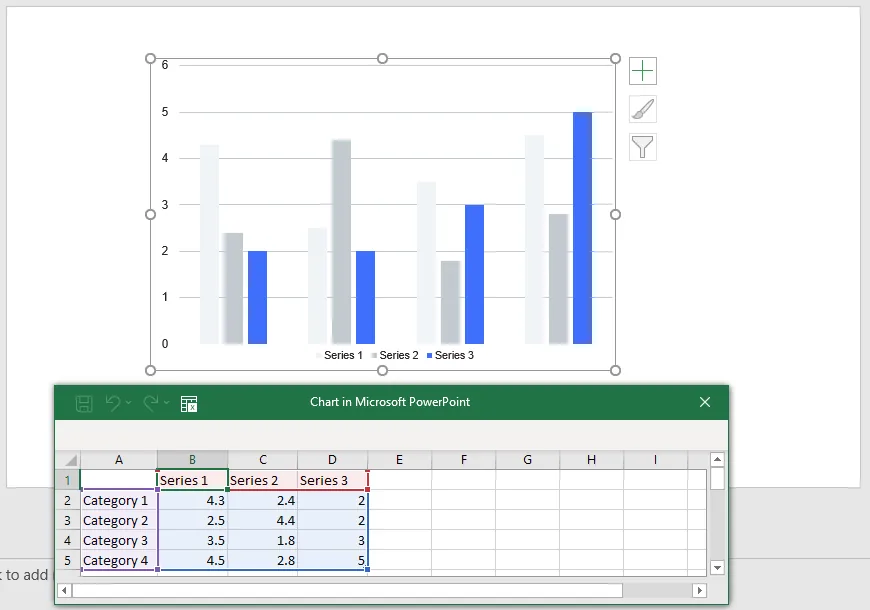This screenshot has width=870, height=610.
Task: Select the cell with value 1.8
Action: click(x=262, y=541)
